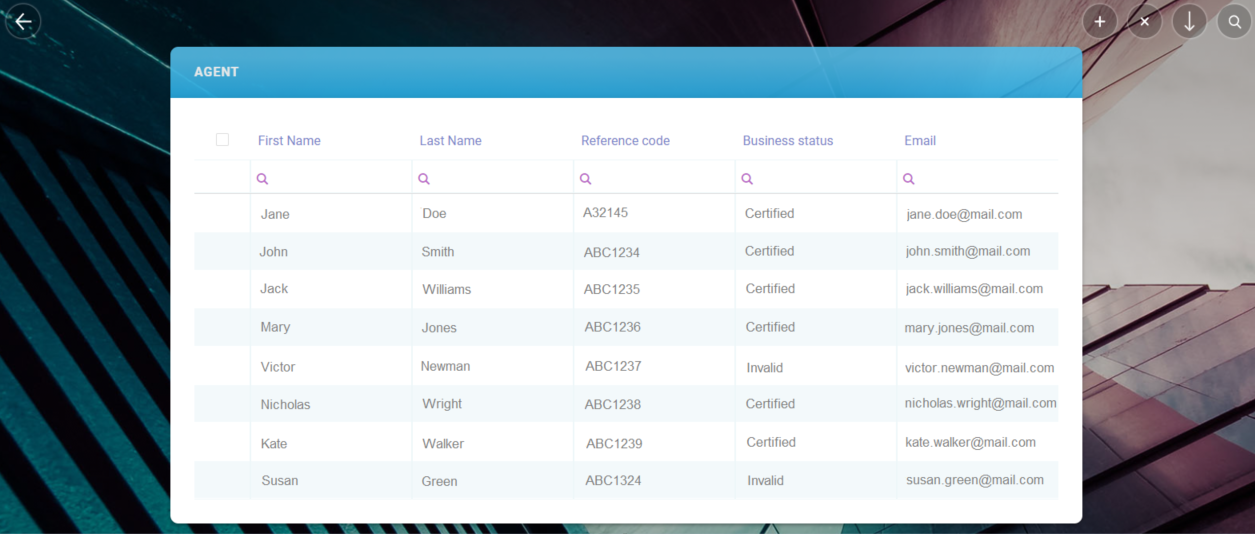Sort by Email column header
Screen dimensions: 1255x534
(x=920, y=141)
